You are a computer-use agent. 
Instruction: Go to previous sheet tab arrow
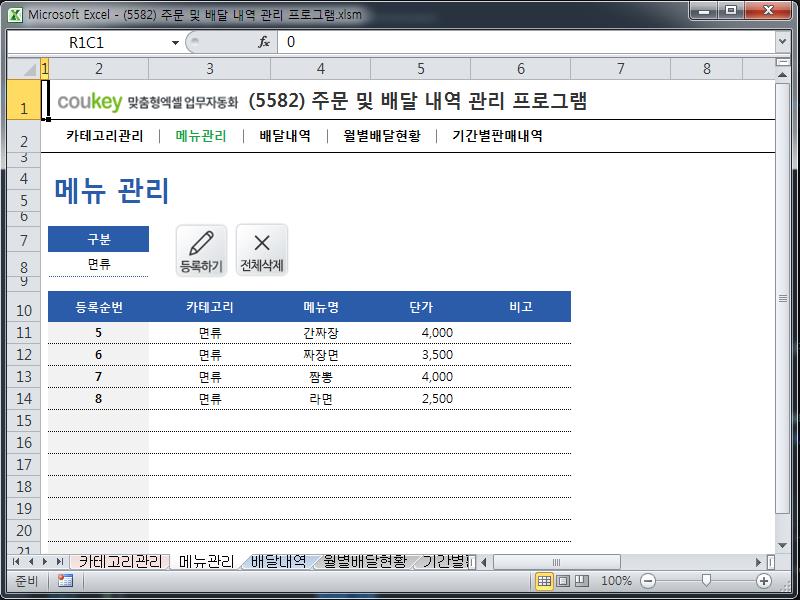pos(31,562)
